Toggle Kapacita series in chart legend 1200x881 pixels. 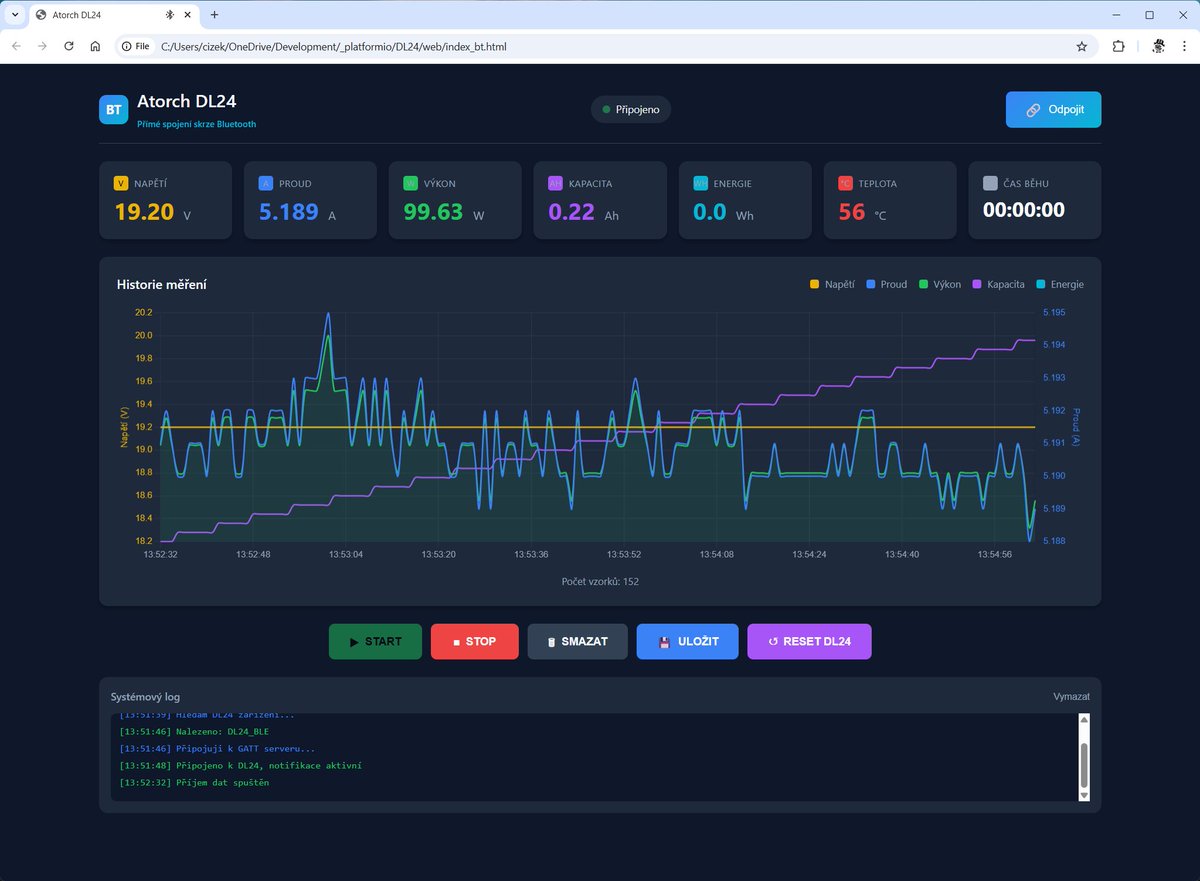pyautogui.click(x=998, y=284)
